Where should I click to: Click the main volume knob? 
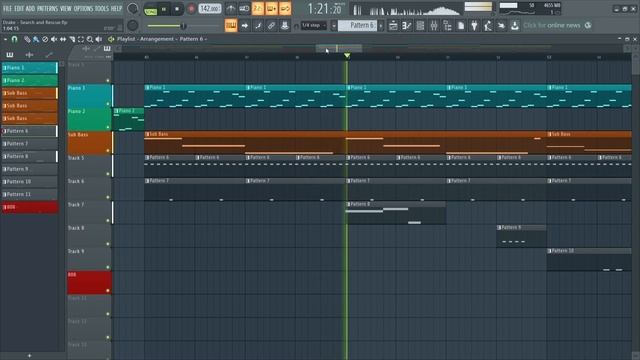[x=132, y=9]
